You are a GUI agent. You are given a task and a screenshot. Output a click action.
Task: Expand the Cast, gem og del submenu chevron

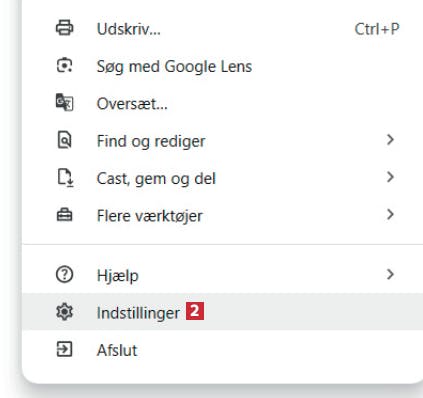point(390,177)
